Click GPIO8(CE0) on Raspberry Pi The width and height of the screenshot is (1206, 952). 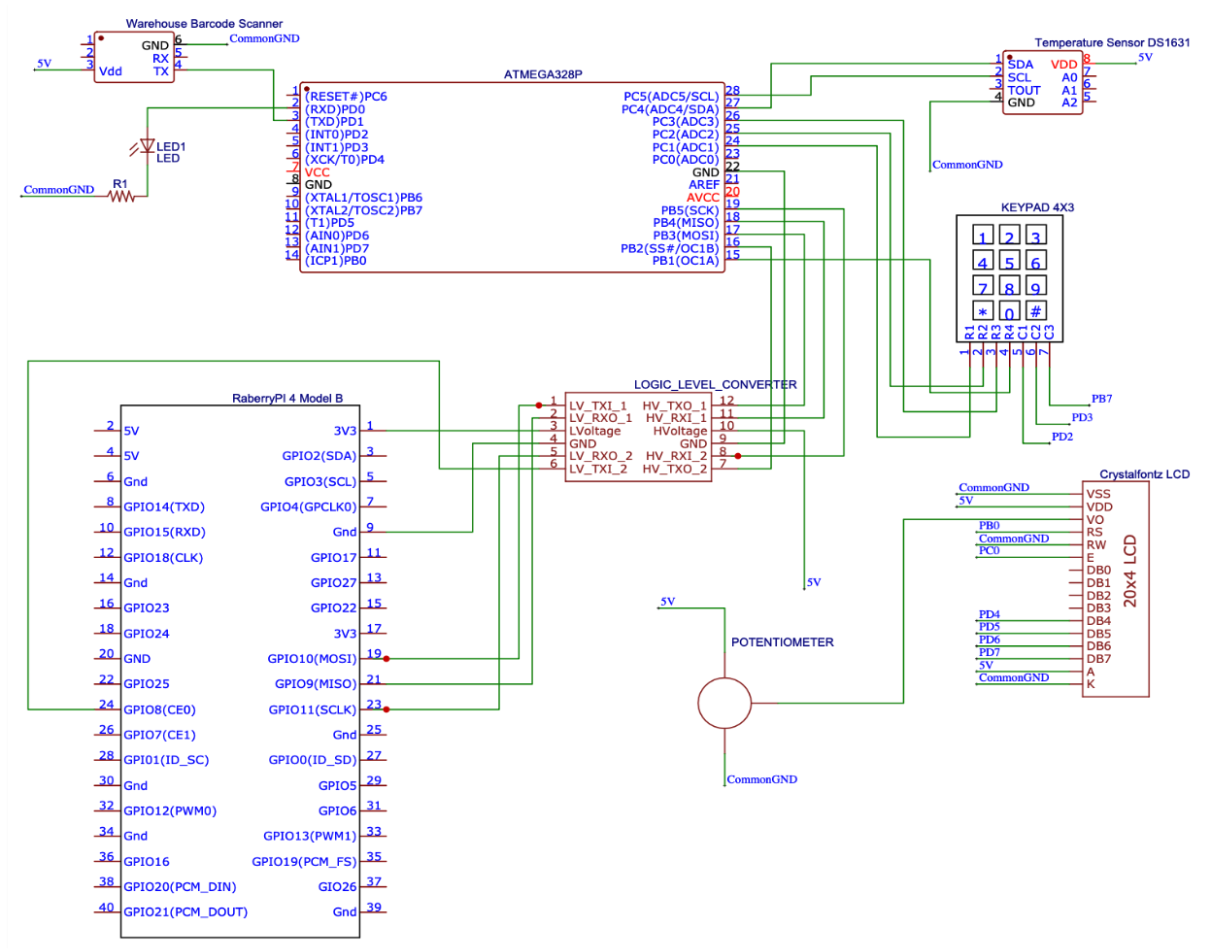(x=159, y=709)
